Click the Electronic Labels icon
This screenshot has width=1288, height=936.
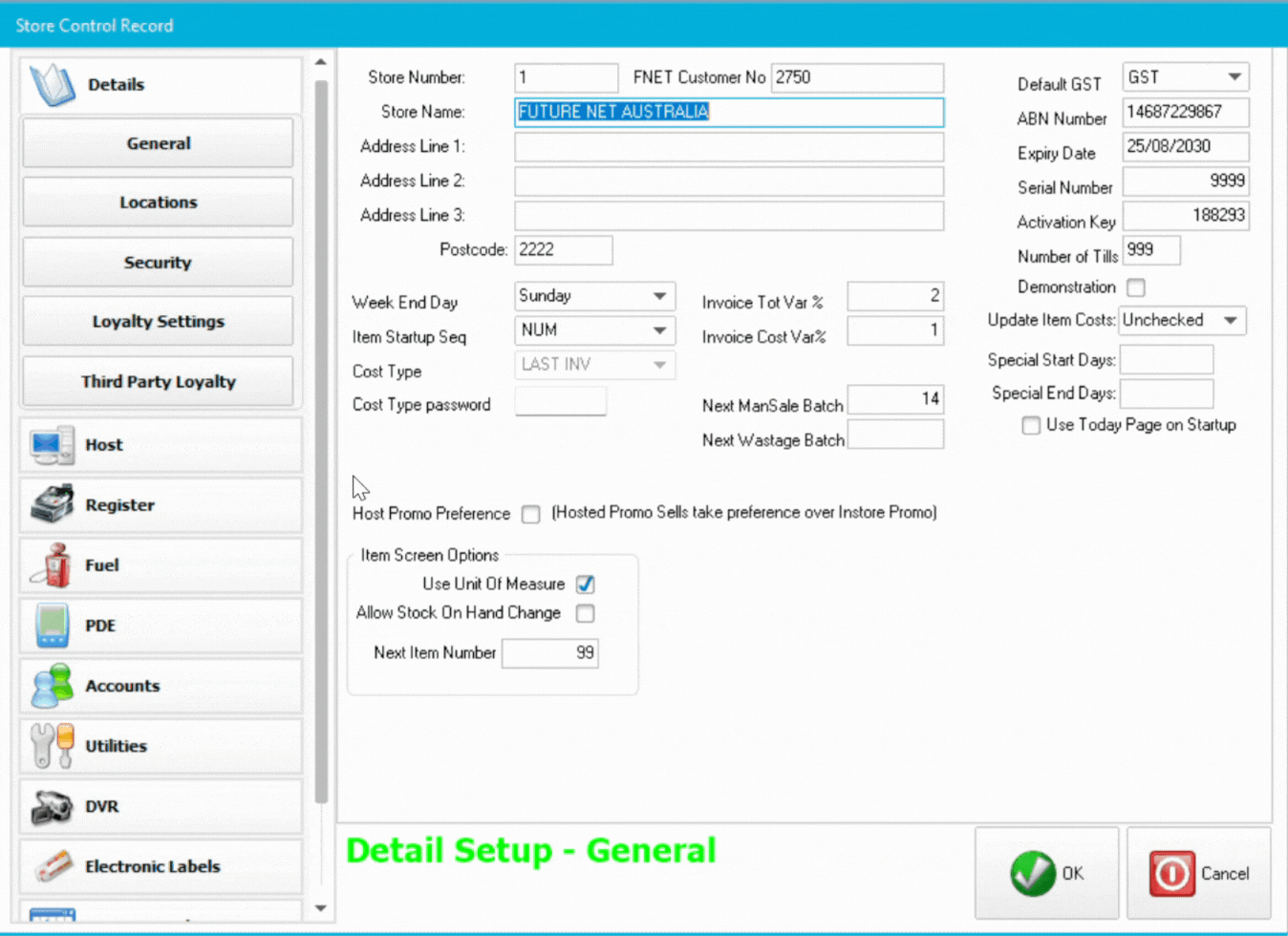point(52,866)
